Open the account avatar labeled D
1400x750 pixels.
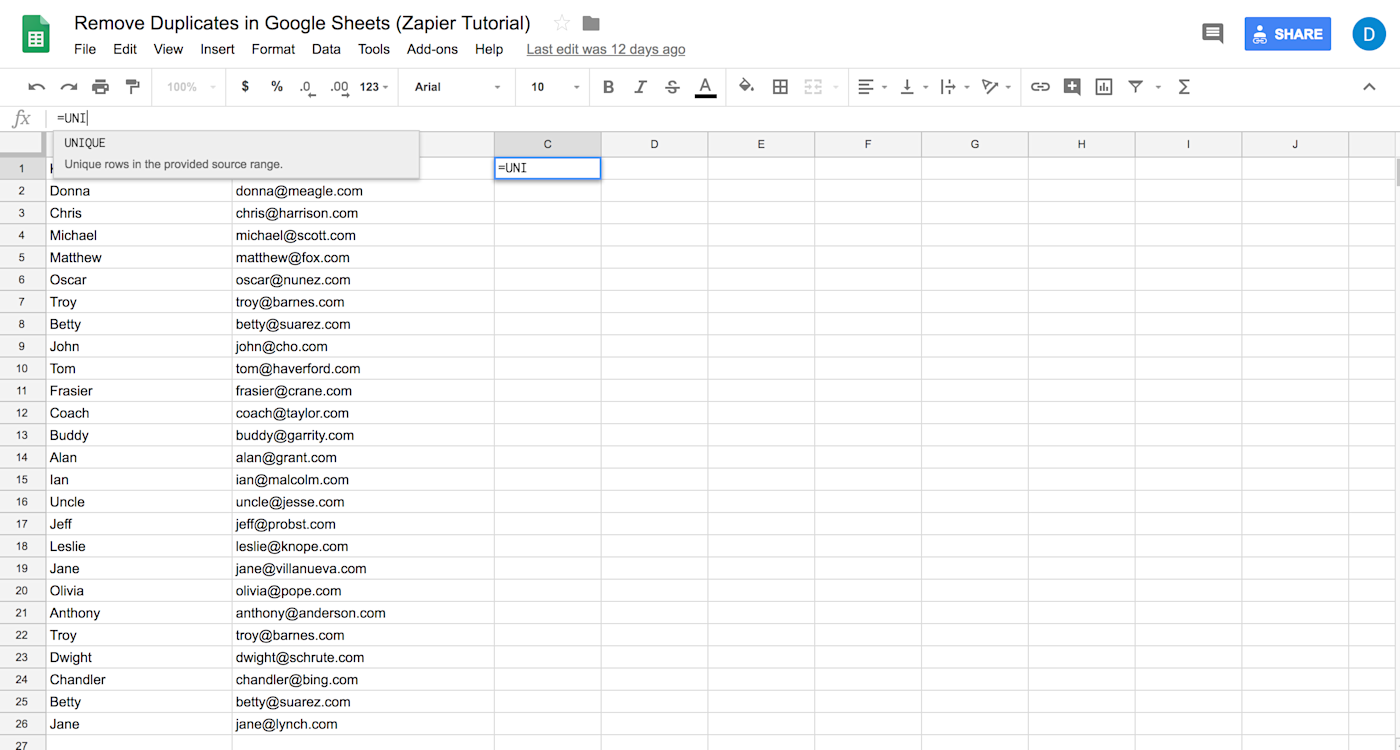pyautogui.click(x=1369, y=34)
